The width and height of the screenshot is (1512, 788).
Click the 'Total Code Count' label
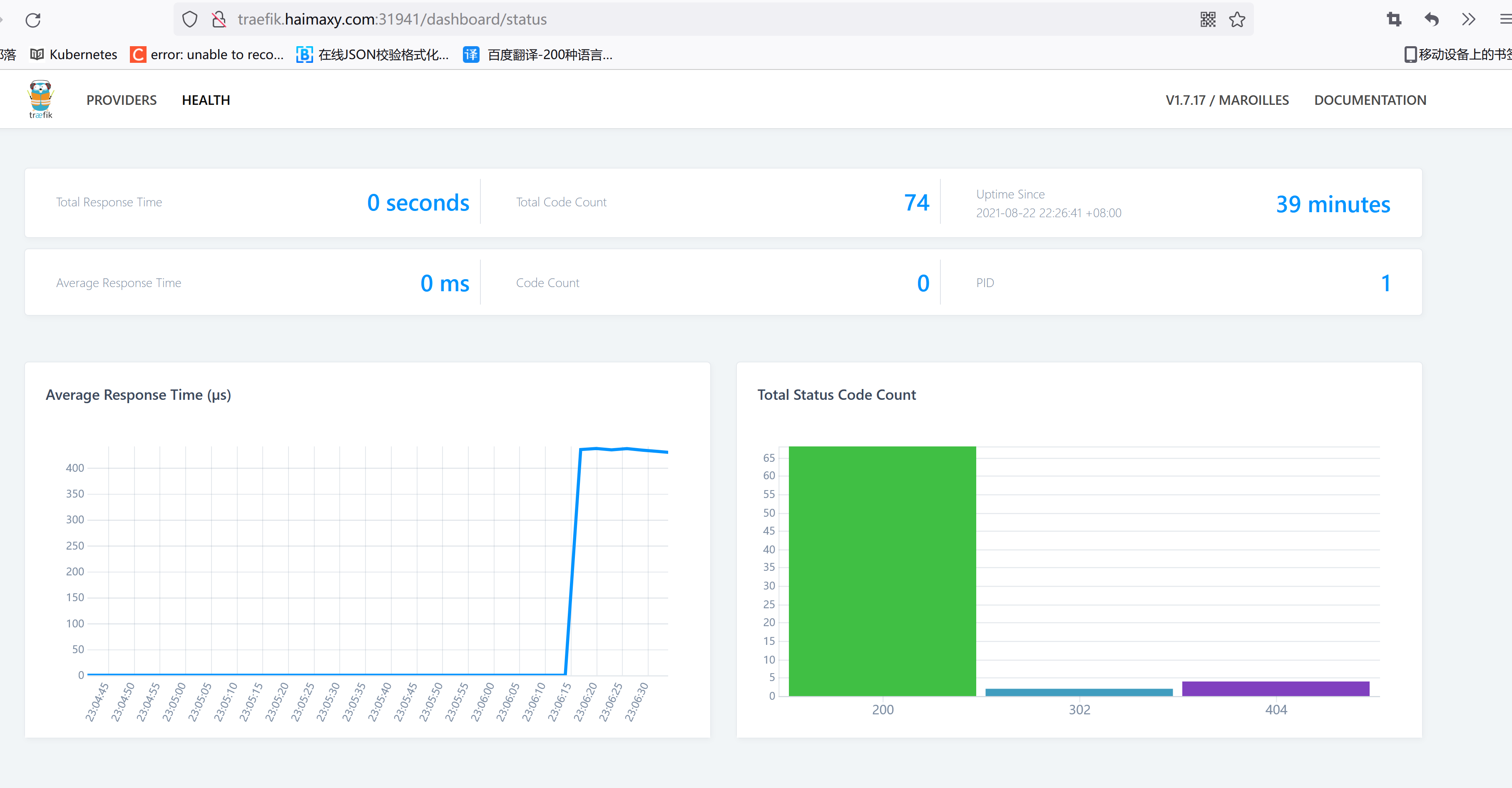[x=561, y=203]
